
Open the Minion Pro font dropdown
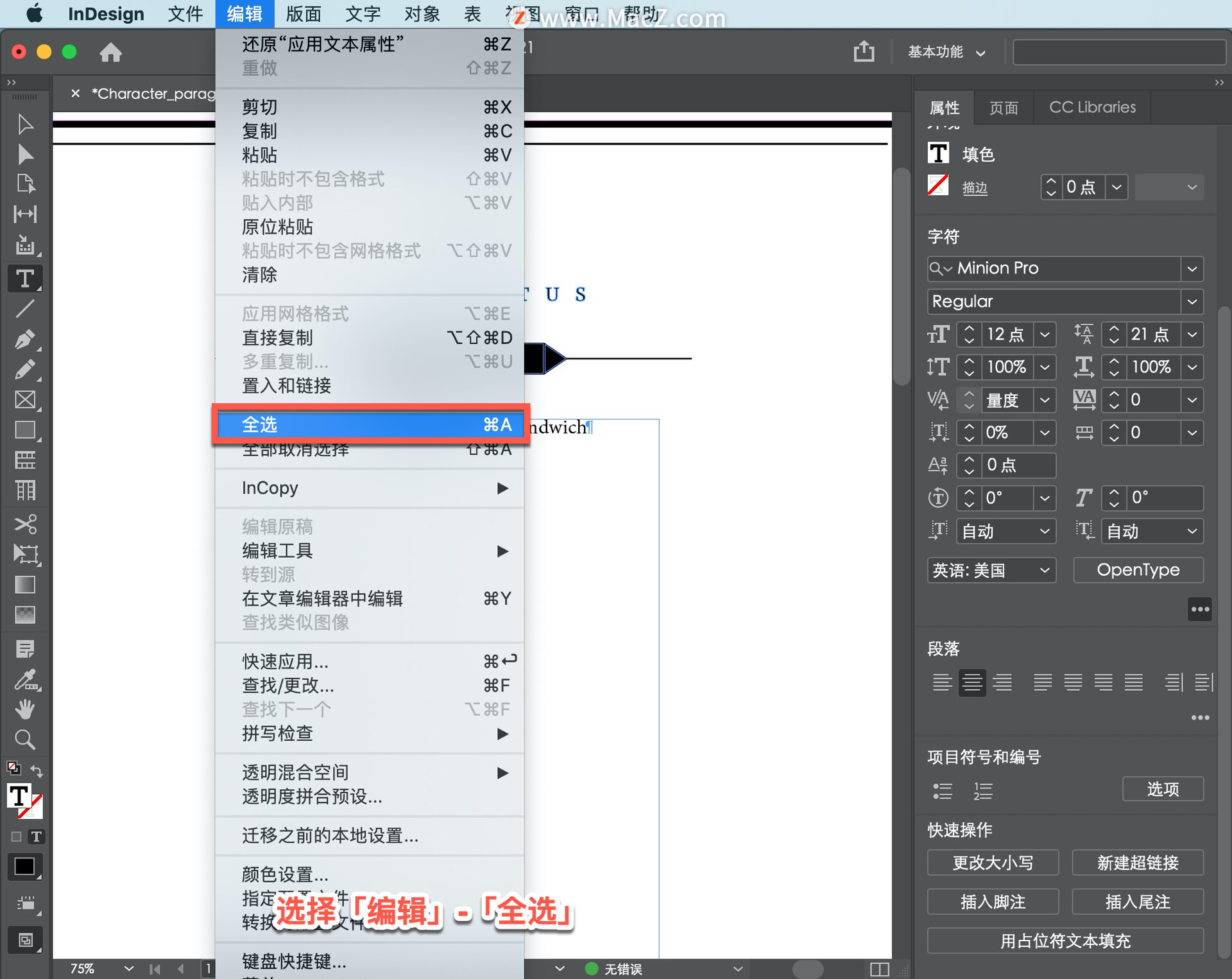click(1192, 268)
